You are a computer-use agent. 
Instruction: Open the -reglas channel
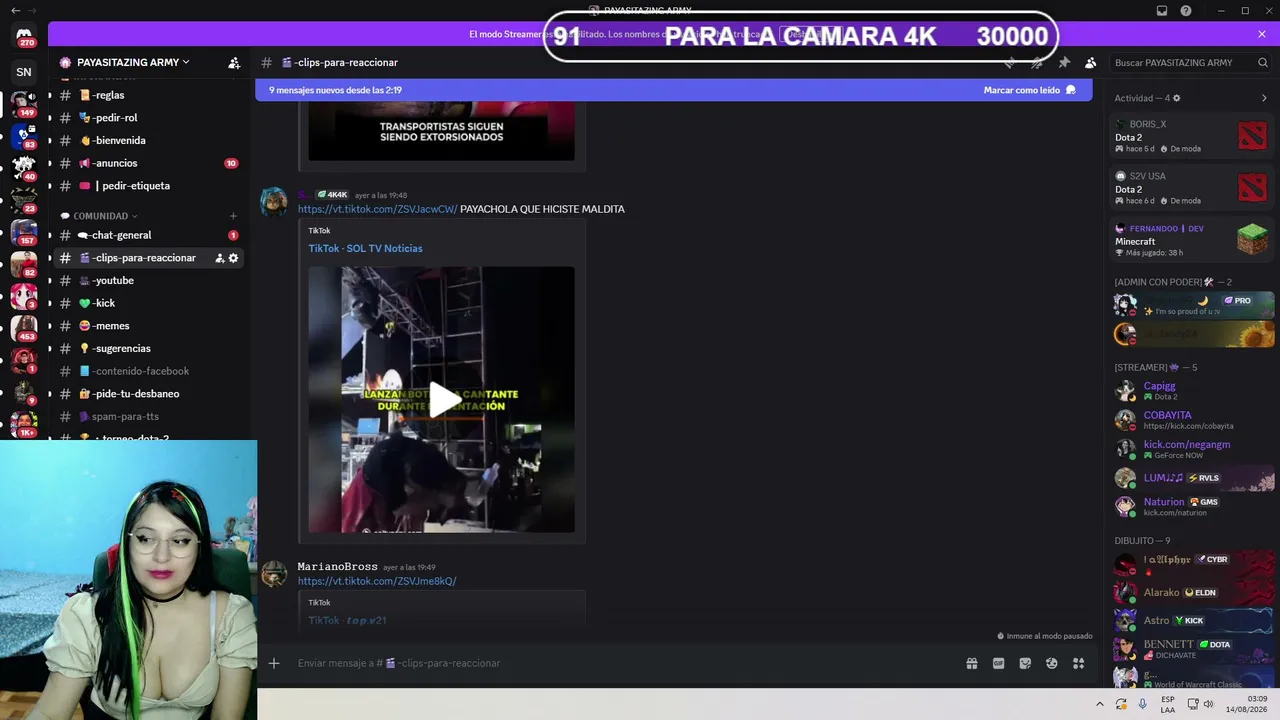pyautogui.click(x=146, y=95)
